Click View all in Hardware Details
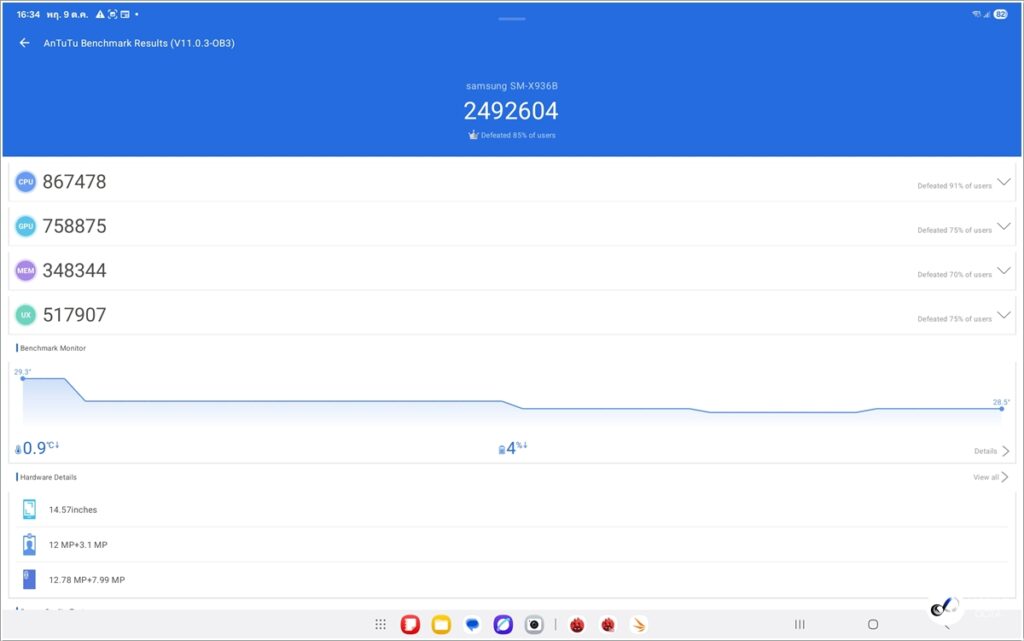 pyautogui.click(x=990, y=477)
